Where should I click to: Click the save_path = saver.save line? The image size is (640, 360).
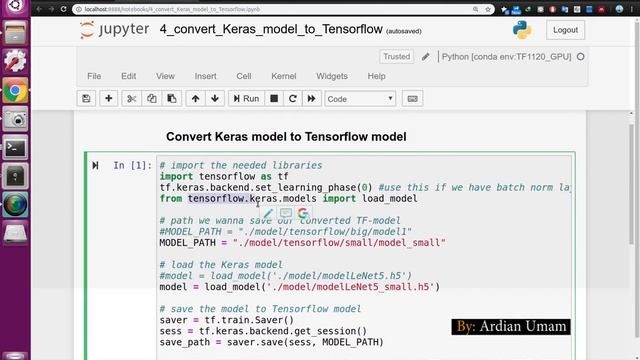coord(271,342)
